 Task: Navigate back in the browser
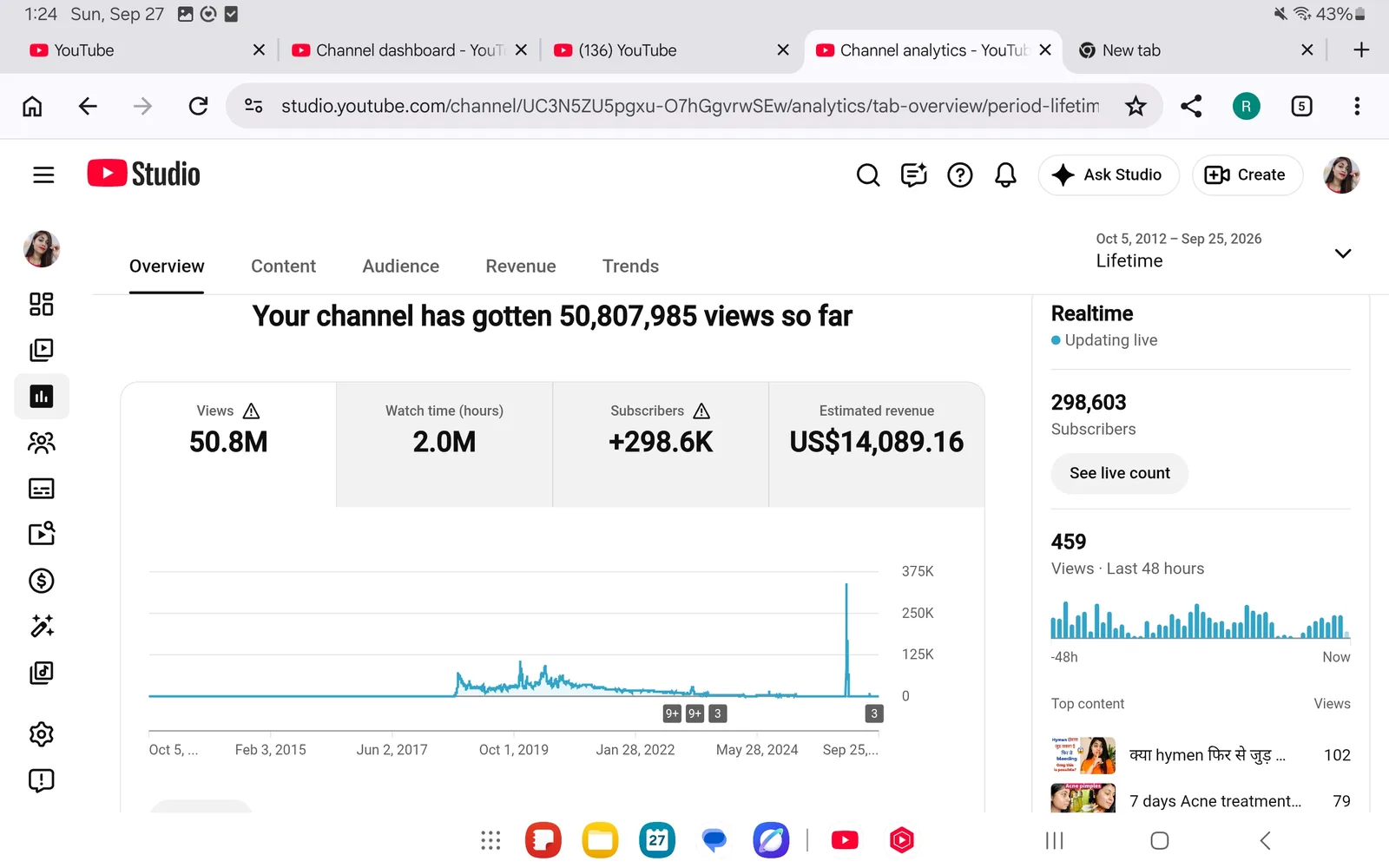pyautogui.click(x=88, y=106)
